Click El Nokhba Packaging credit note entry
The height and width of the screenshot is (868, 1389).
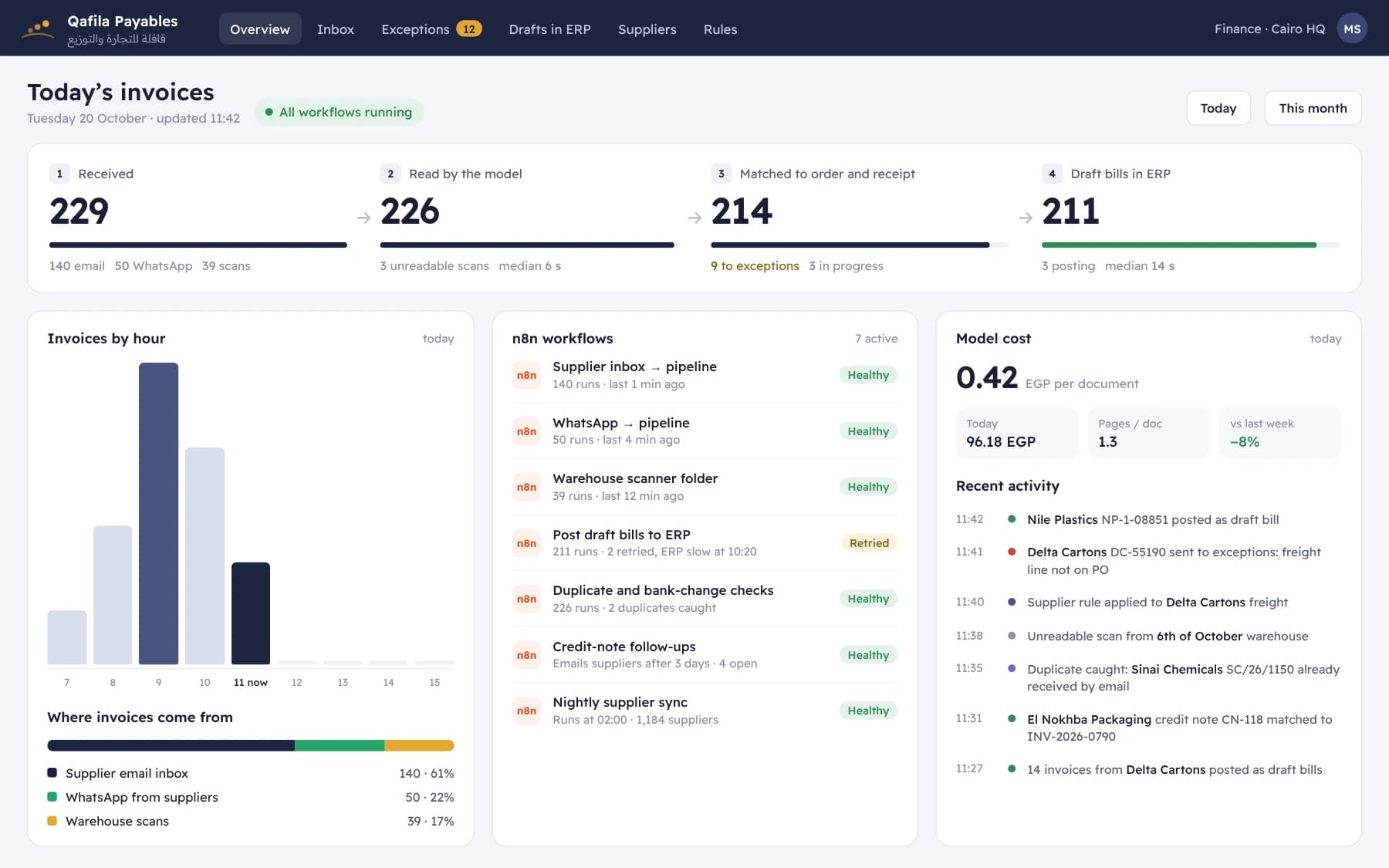point(1148,728)
